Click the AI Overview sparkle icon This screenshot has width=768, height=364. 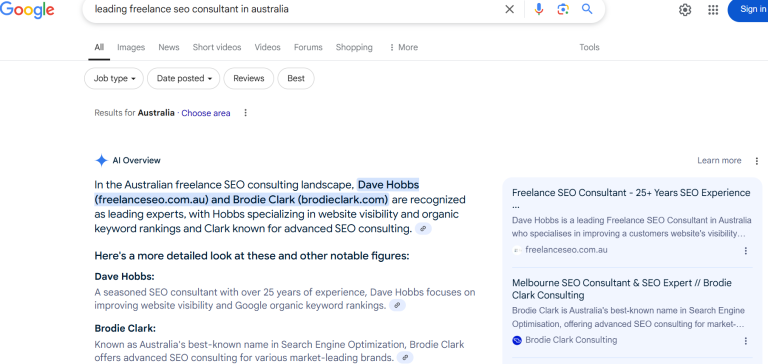coord(101,160)
